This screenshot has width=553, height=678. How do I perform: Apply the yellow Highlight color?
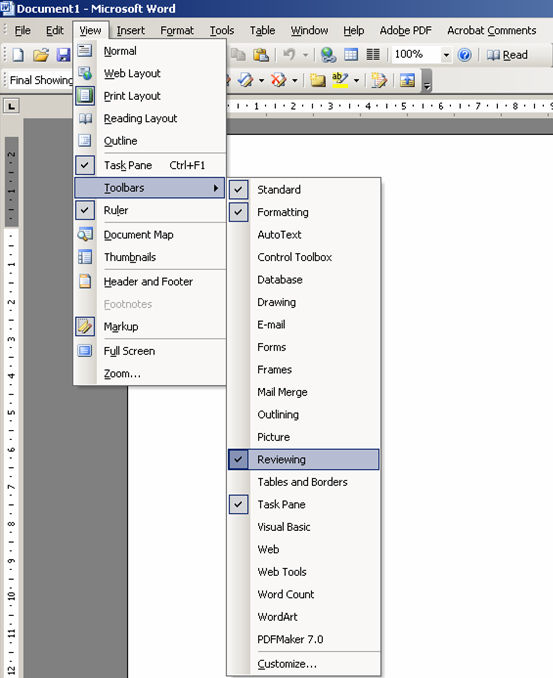click(x=340, y=80)
